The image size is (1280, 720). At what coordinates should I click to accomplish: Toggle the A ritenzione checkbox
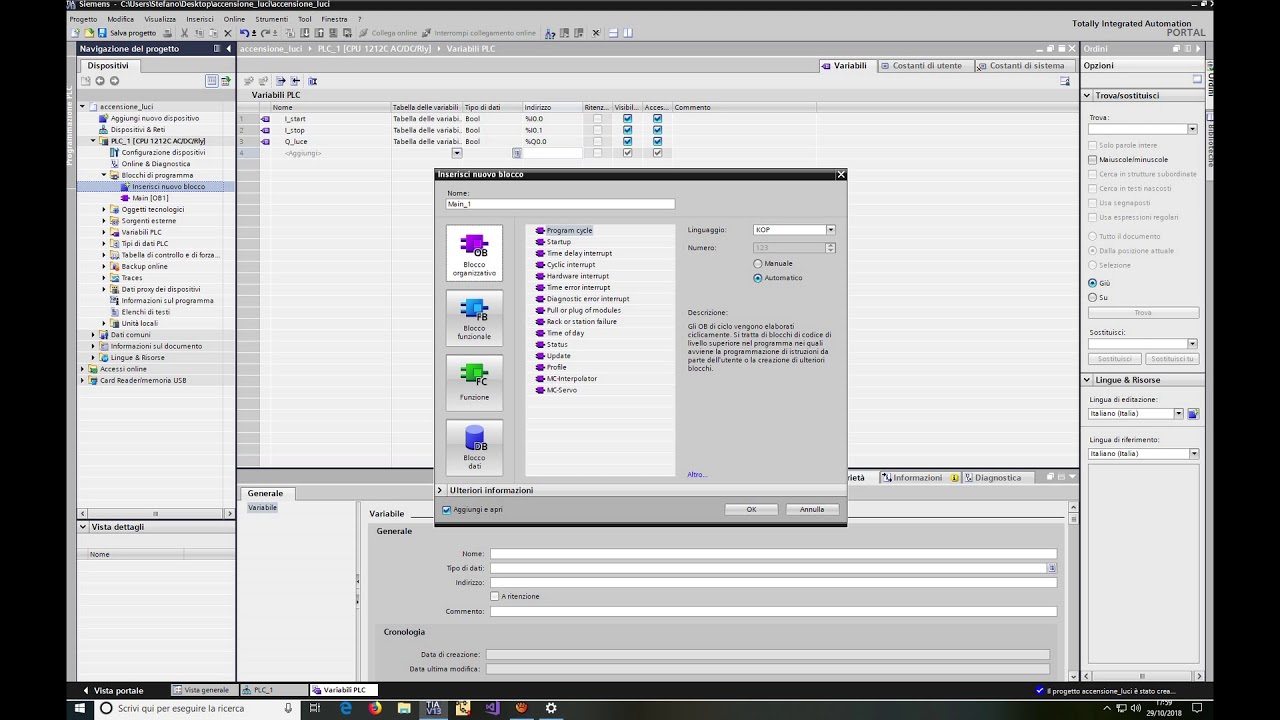coord(495,597)
